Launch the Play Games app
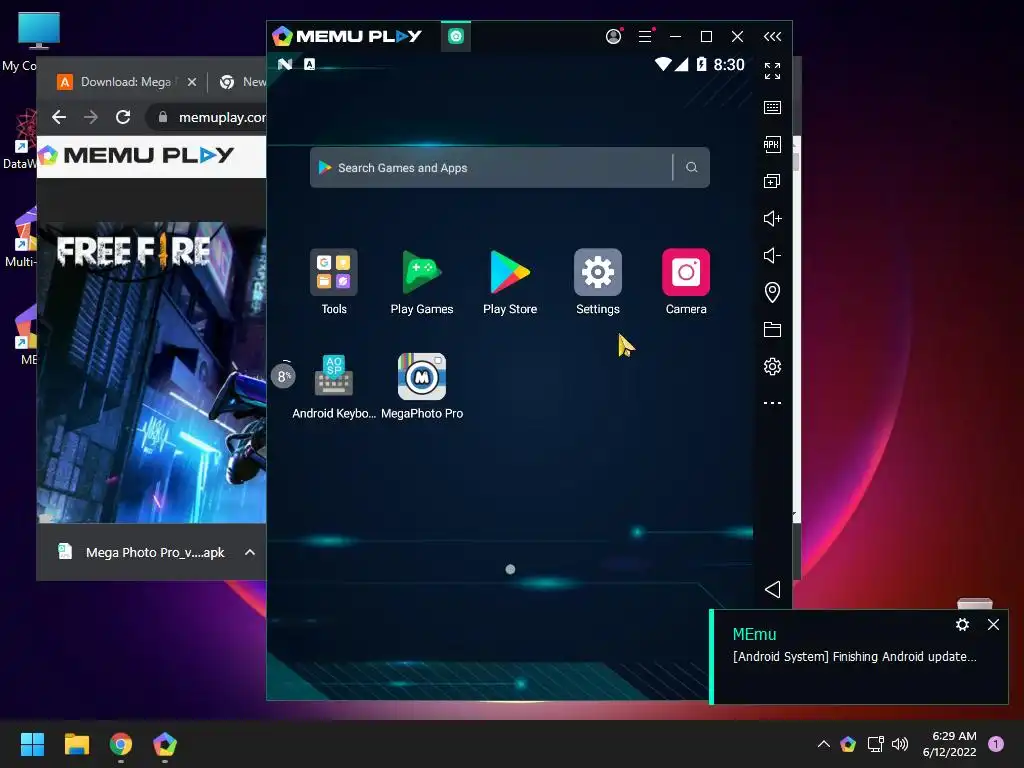The image size is (1024, 768). coord(421,272)
